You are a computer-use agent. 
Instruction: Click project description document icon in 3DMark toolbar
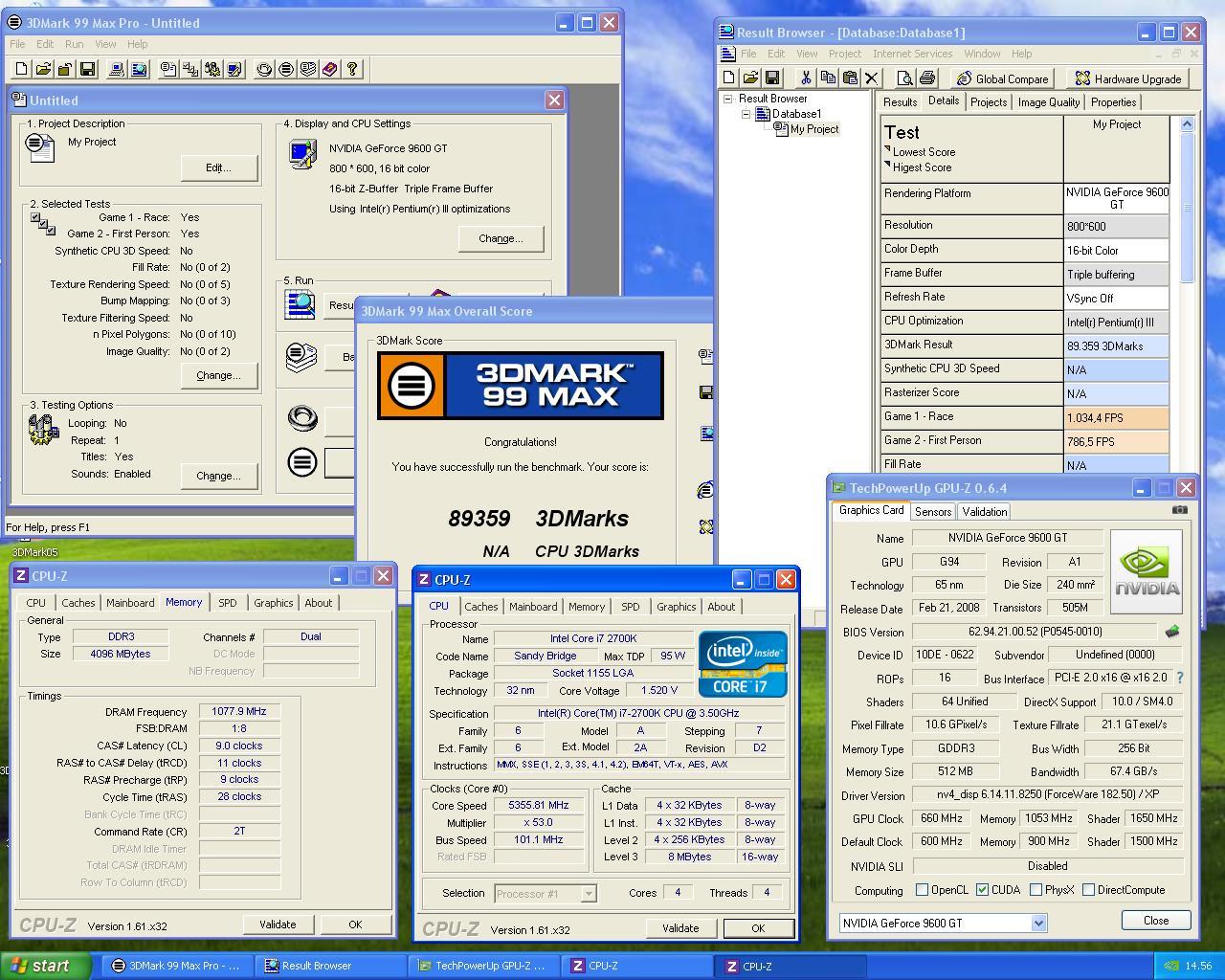pos(168,69)
